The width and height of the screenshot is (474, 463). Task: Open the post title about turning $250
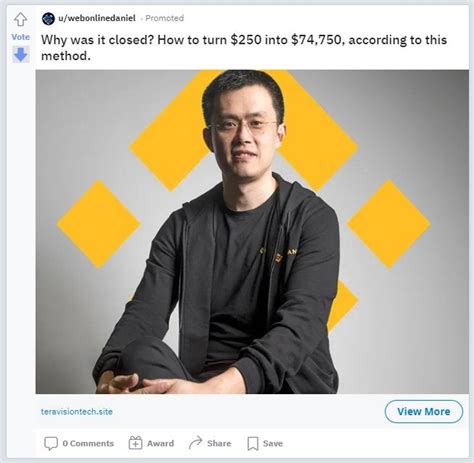coord(244,48)
